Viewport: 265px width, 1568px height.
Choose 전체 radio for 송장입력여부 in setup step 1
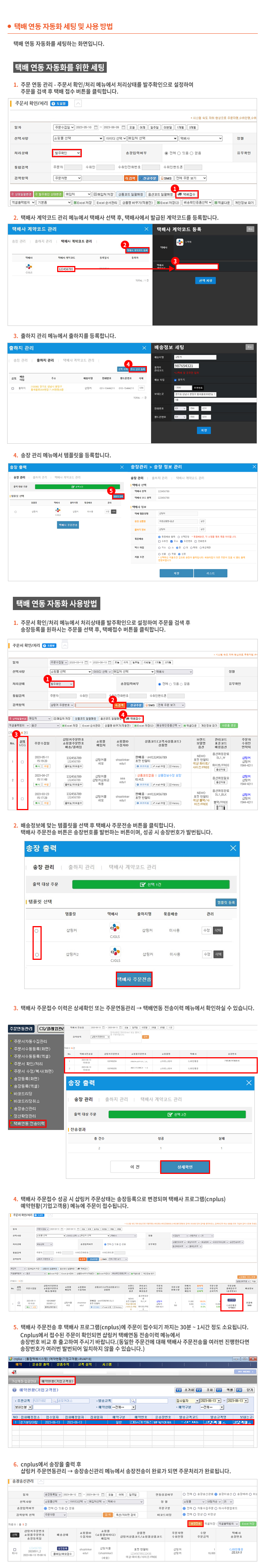click(166, 153)
